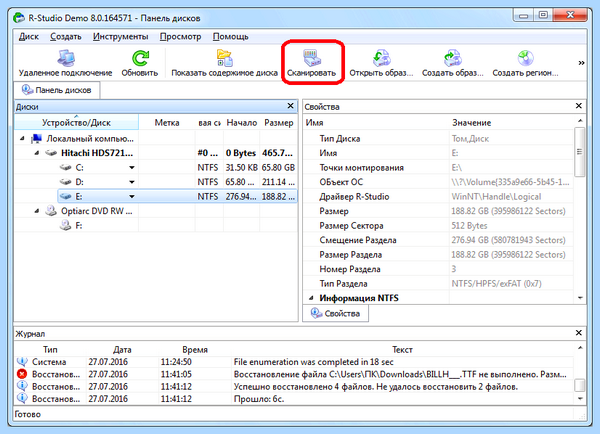Screen dimensions: 600x434
Task: Open the Диск menu
Action: [x=29, y=36]
